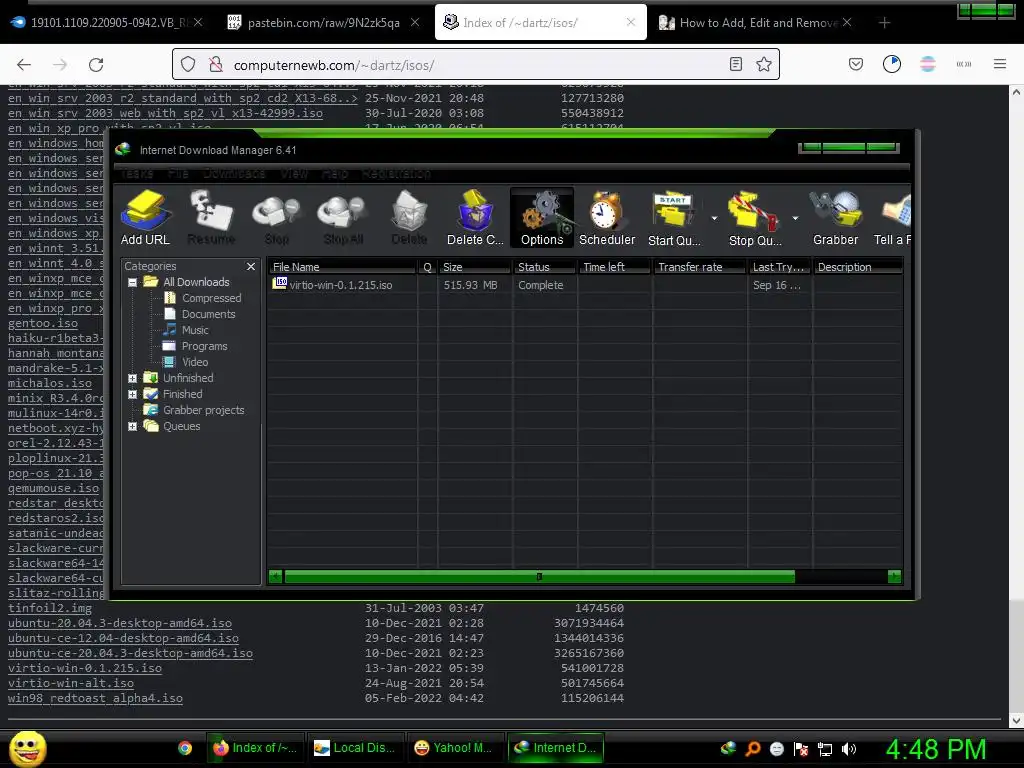Click the Start Queue icon
Image resolution: width=1024 pixels, height=768 pixels.
(674, 217)
